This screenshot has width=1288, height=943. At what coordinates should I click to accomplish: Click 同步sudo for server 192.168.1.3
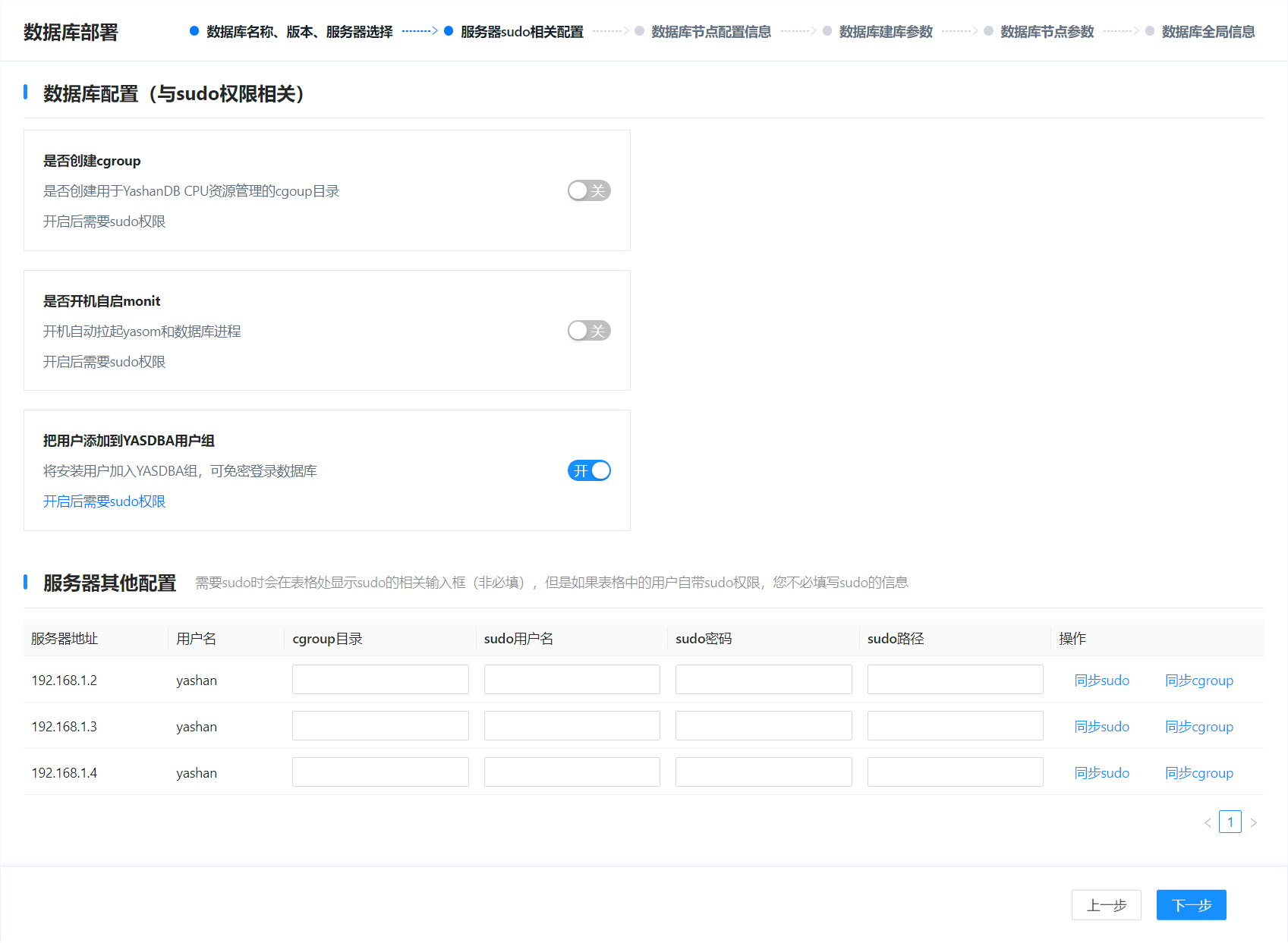1101,727
